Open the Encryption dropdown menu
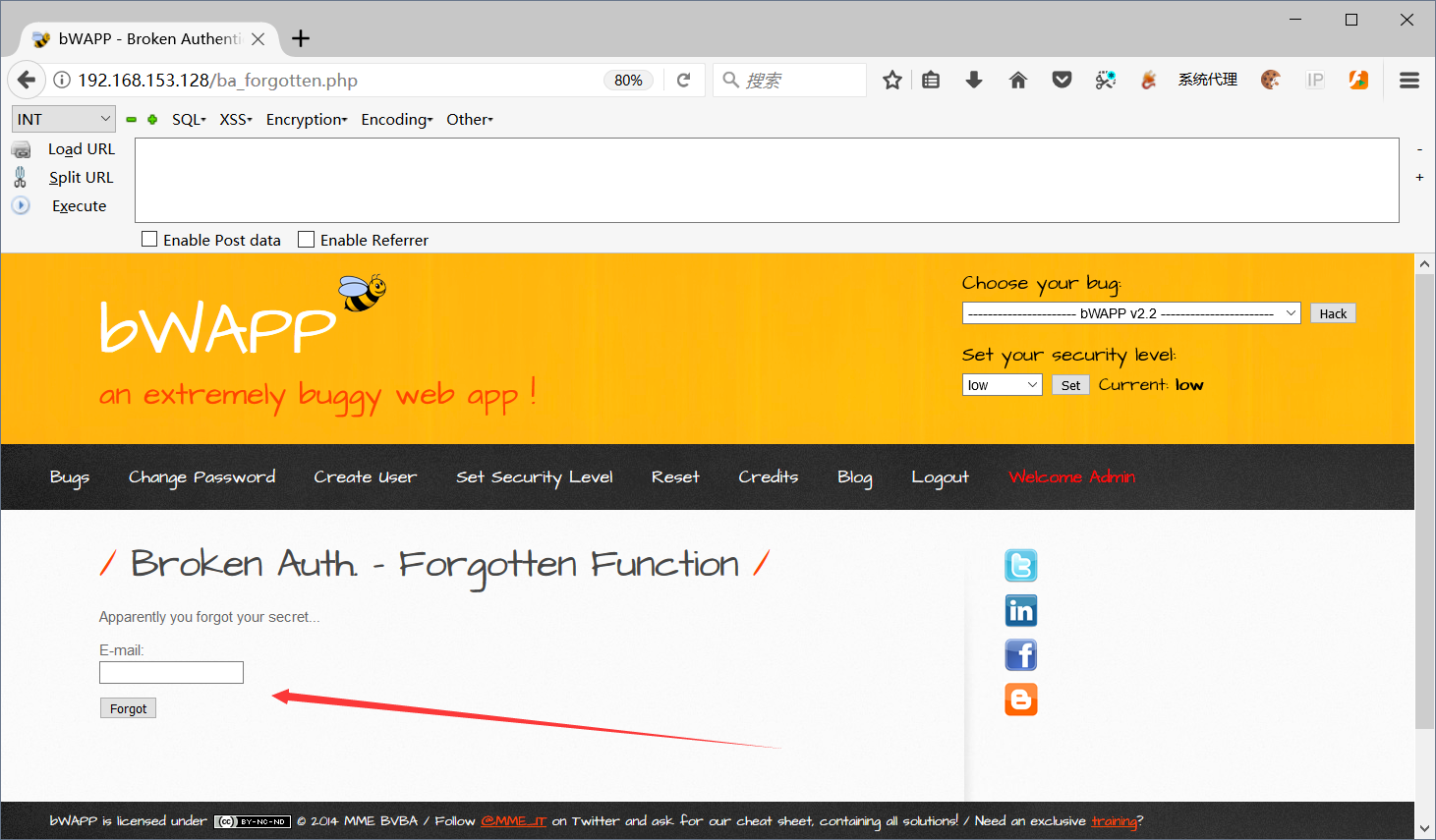Image resolution: width=1436 pixels, height=840 pixels. [307, 119]
